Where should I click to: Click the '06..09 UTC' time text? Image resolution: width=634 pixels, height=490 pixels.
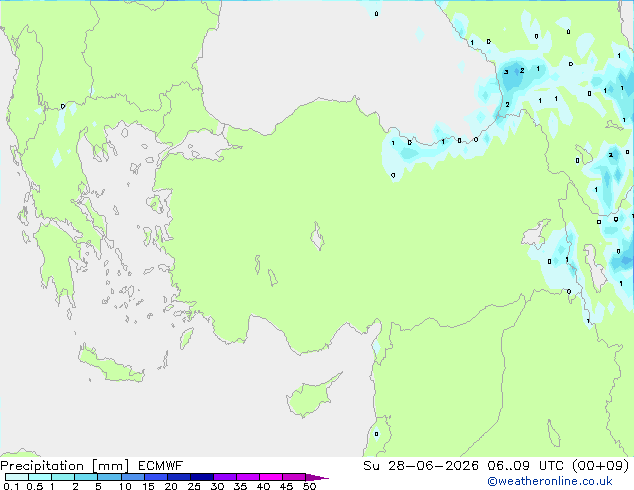526,466
